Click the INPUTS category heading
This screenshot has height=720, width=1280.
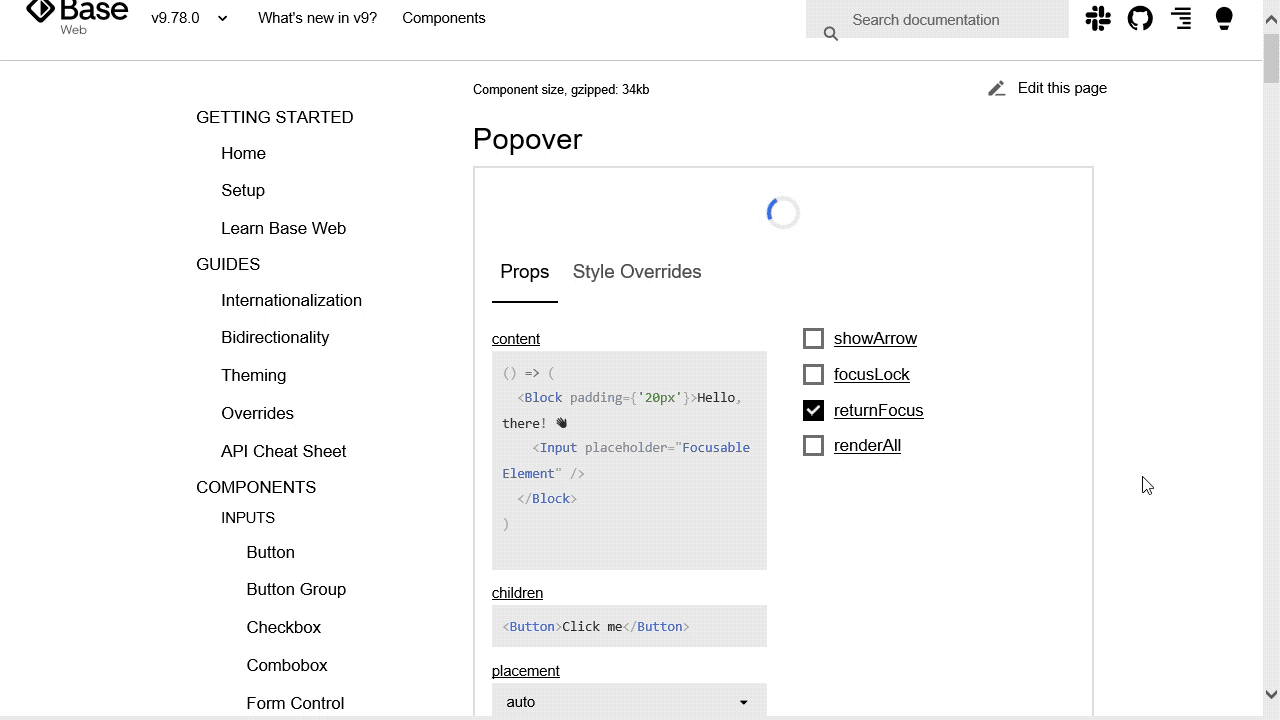click(248, 518)
